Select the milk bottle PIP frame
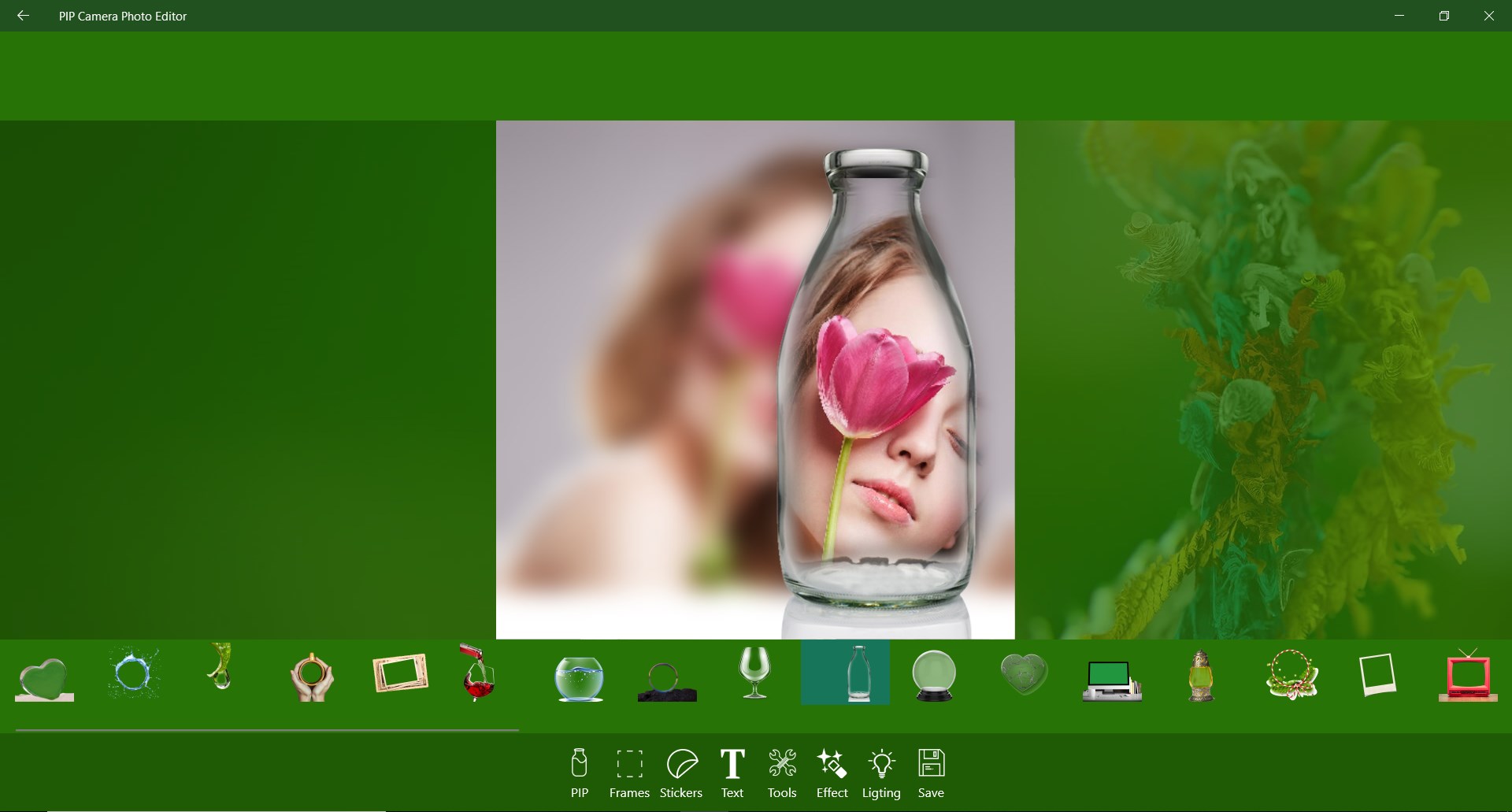This screenshot has width=1512, height=812. tap(846, 673)
